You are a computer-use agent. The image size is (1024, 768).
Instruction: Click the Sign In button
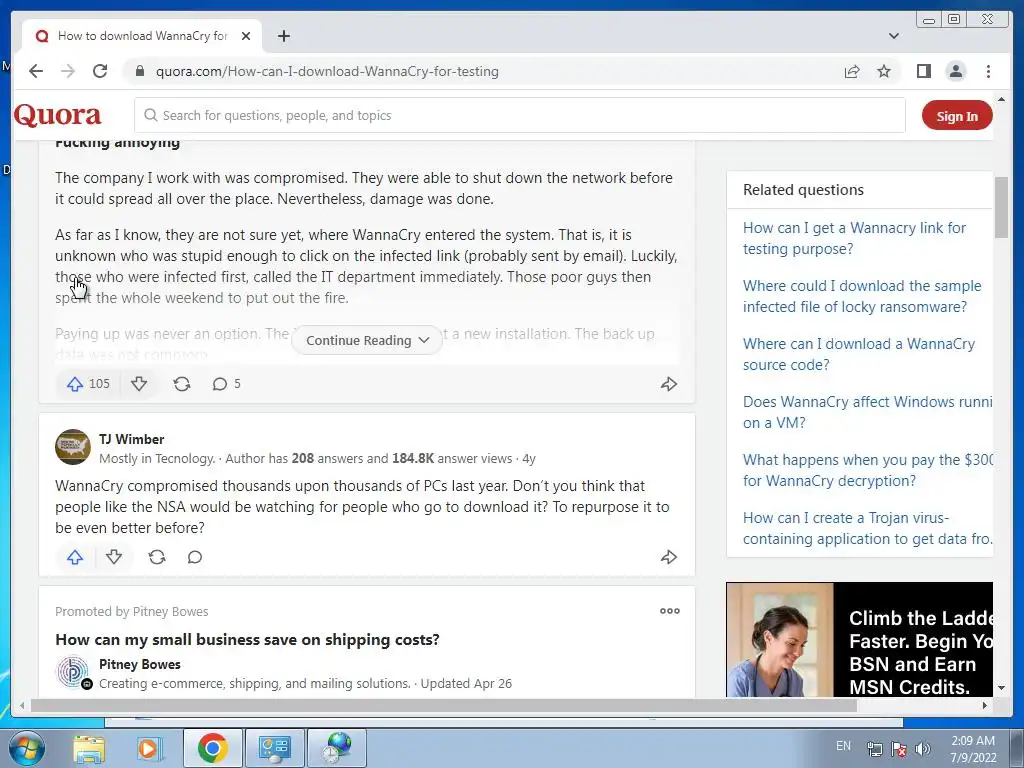click(x=957, y=116)
